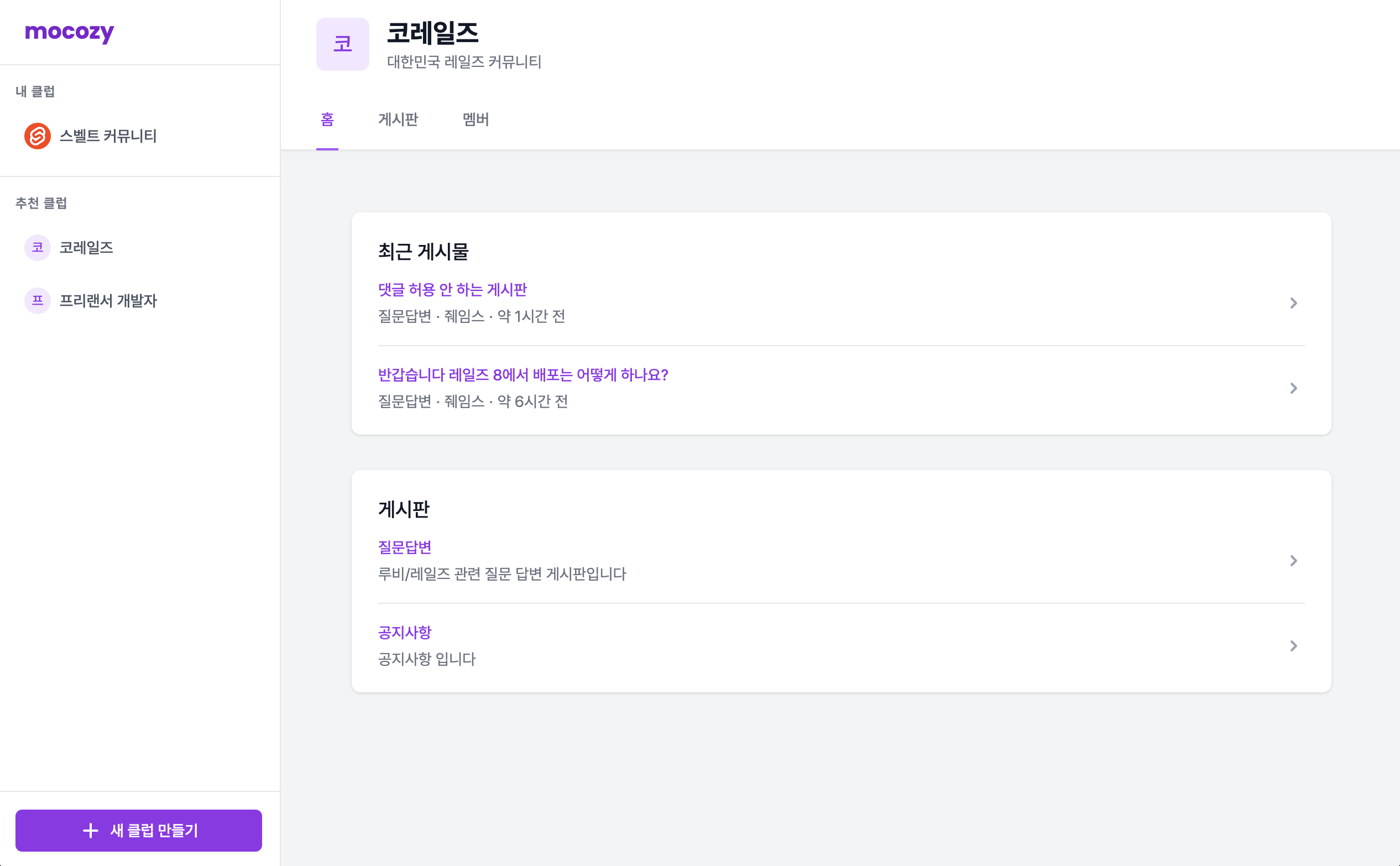Open chevron for 레일즈 8 배포 question post

tap(1293, 388)
